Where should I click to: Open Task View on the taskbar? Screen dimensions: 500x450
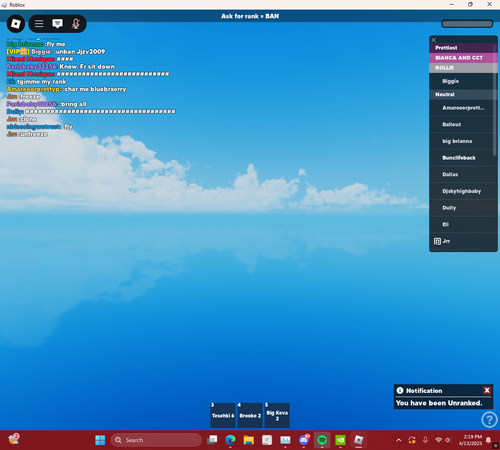(212, 440)
